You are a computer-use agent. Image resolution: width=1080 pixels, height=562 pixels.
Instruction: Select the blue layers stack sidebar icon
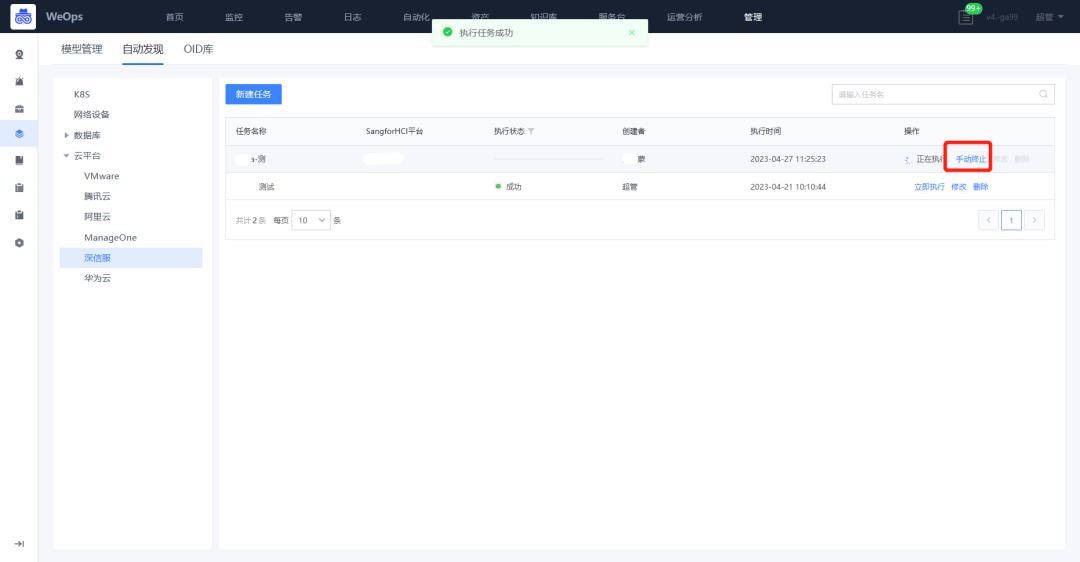tap(19, 134)
